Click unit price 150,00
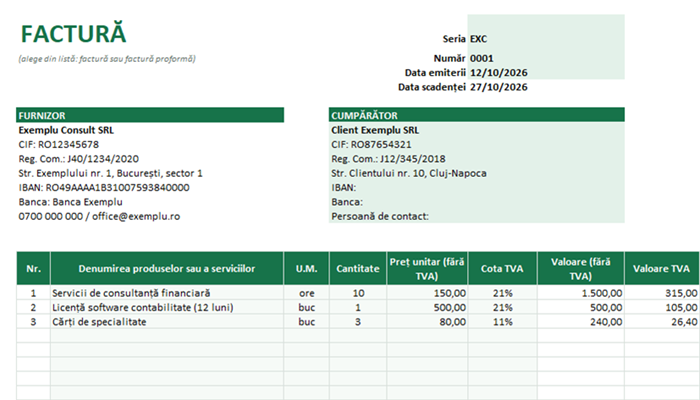 click(427, 293)
